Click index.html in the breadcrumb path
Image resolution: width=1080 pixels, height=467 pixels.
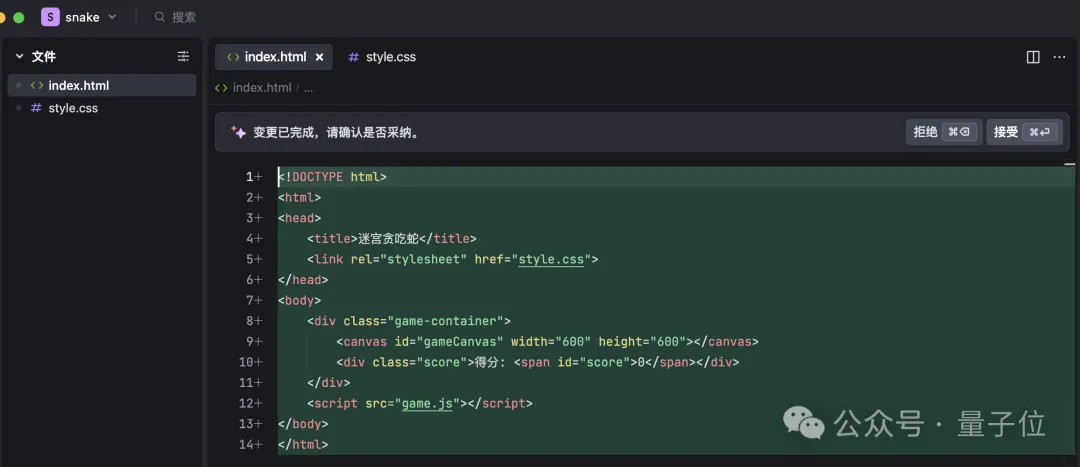[261, 87]
